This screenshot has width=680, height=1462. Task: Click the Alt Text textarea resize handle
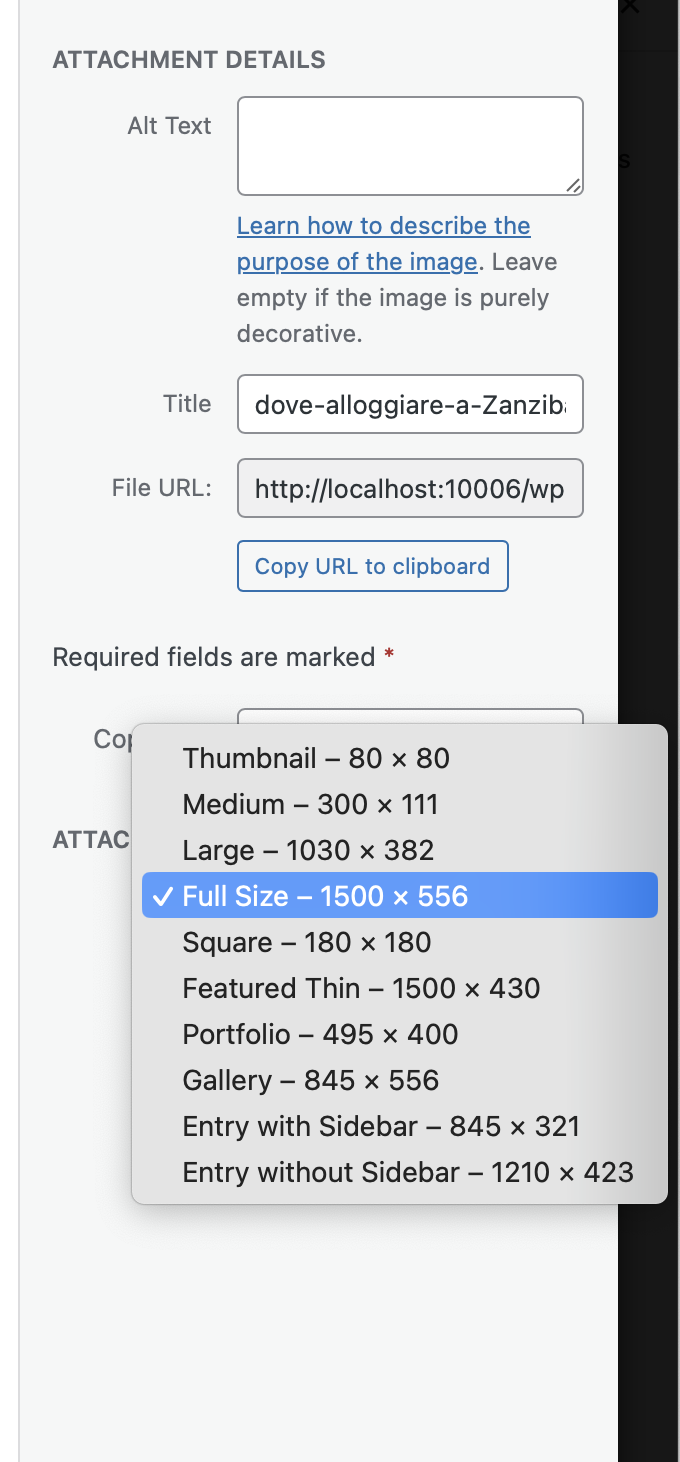573,185
